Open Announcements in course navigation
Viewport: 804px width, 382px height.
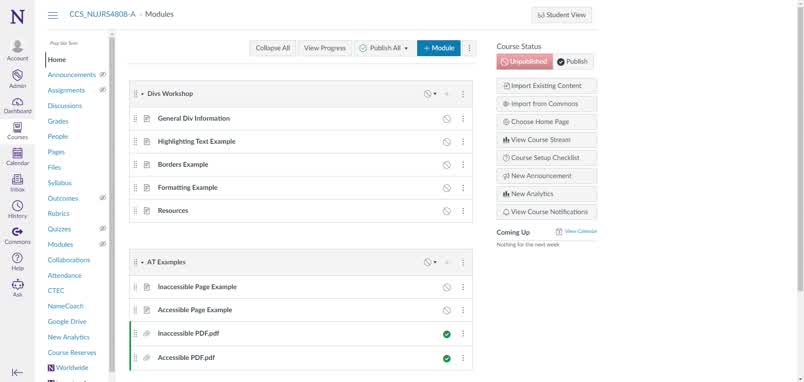click(x=71, y=75)
